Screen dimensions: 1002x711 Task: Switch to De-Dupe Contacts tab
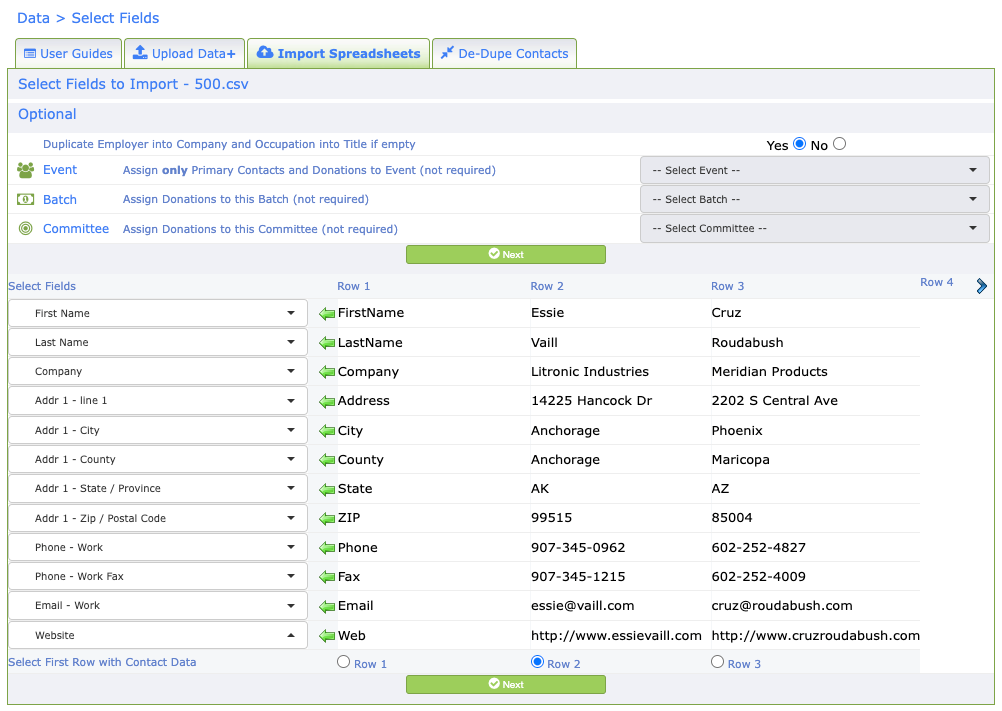(504, 54)
